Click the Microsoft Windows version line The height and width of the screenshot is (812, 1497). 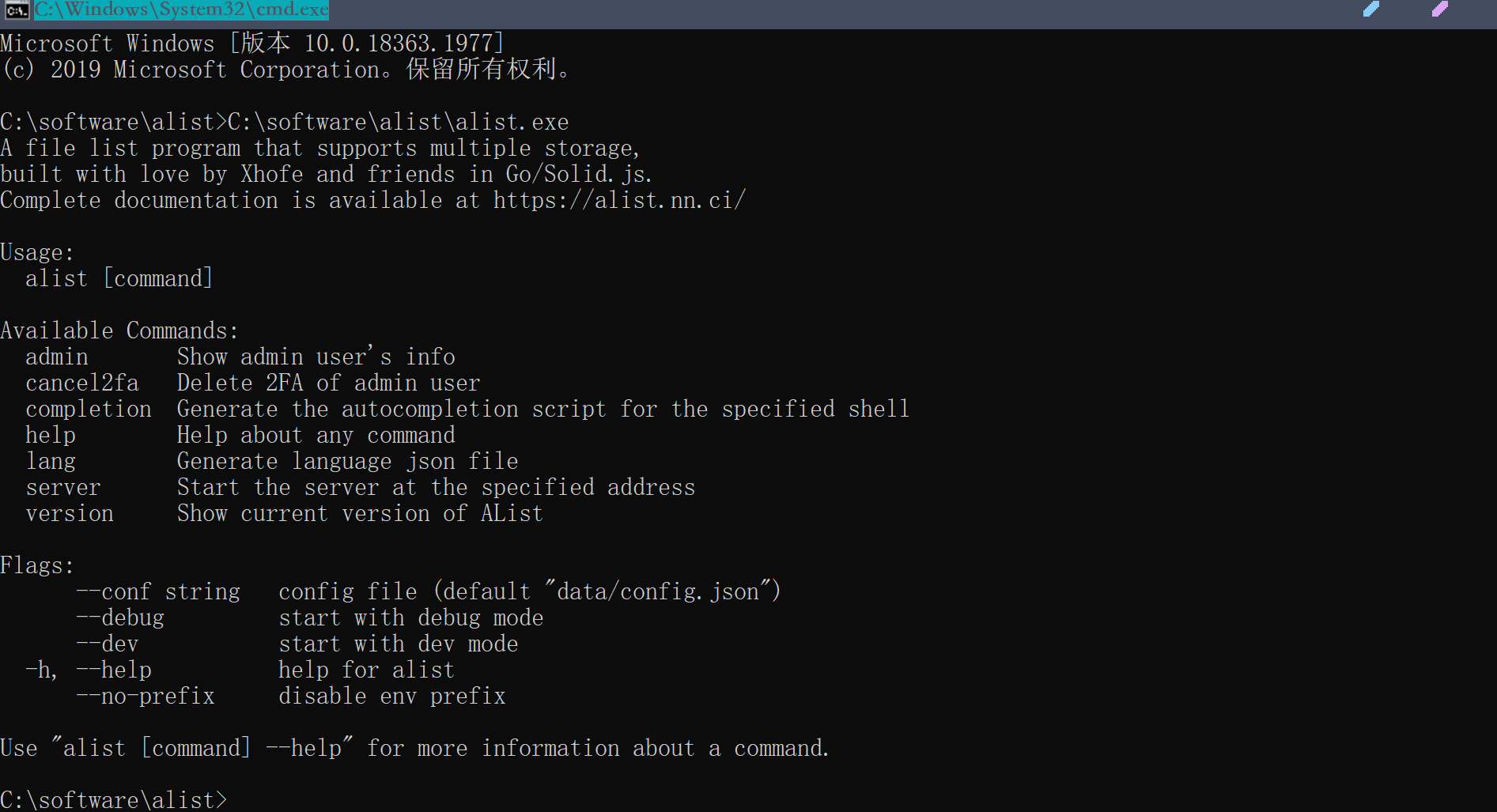pos(251,43)
